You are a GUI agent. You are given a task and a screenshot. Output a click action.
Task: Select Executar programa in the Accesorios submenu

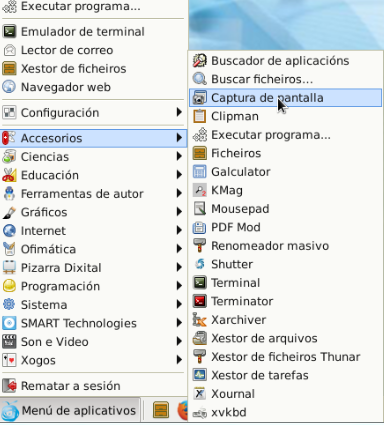285,135
